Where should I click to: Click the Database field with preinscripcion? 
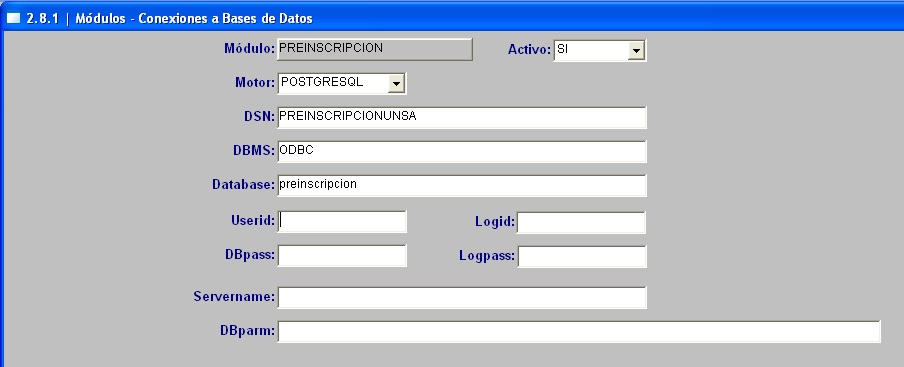462,186
